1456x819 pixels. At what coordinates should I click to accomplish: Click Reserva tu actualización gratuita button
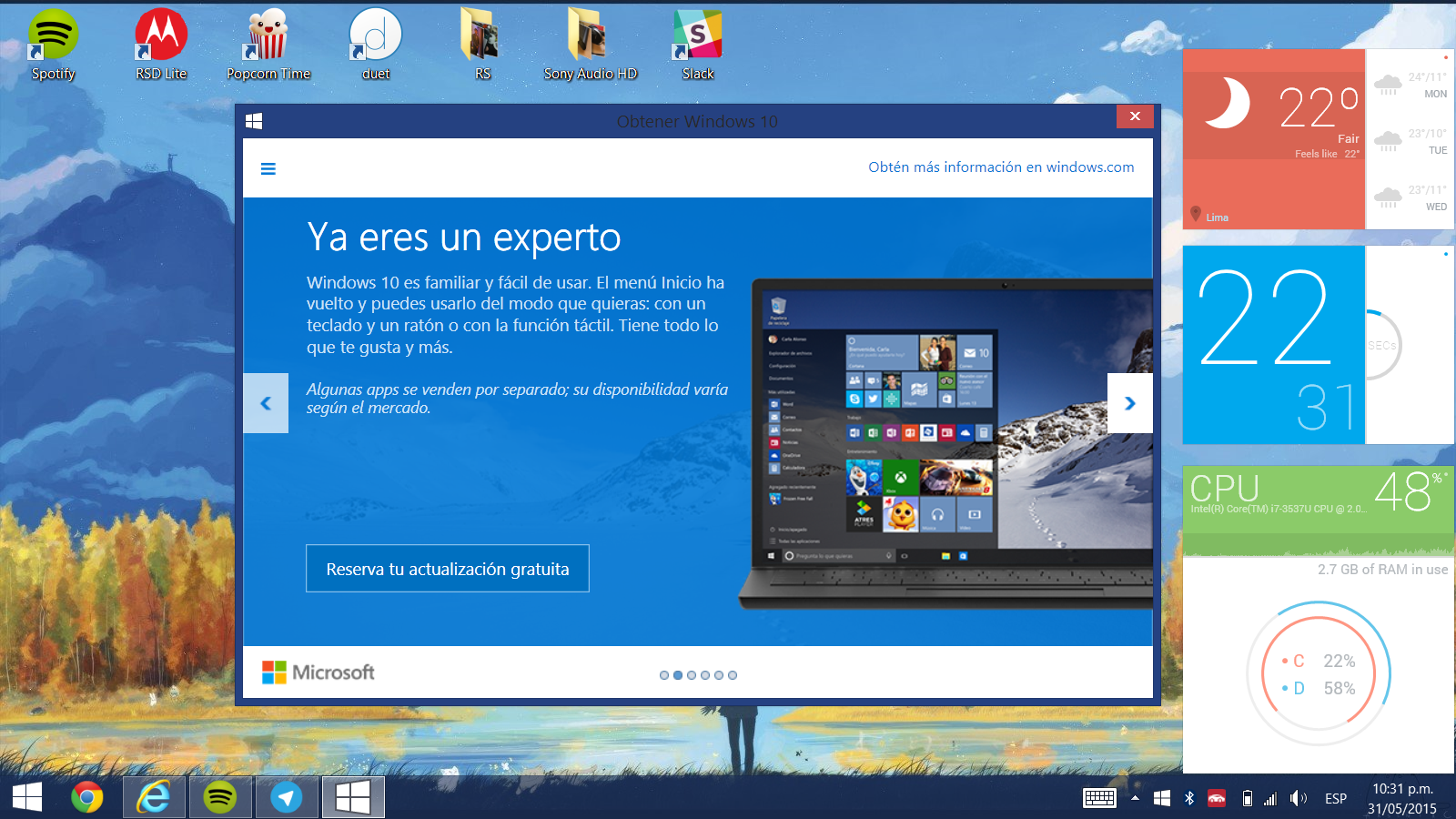click(x=448, y=569)
